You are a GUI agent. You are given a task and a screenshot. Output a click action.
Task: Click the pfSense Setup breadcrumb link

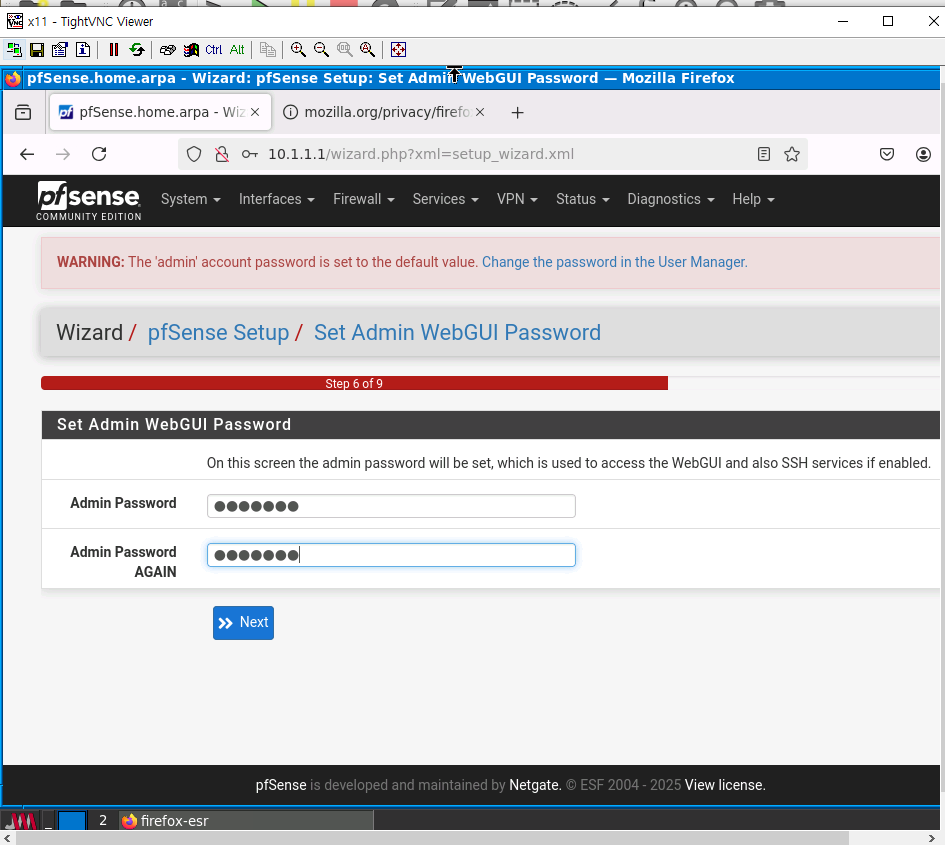tap(218, 333)
